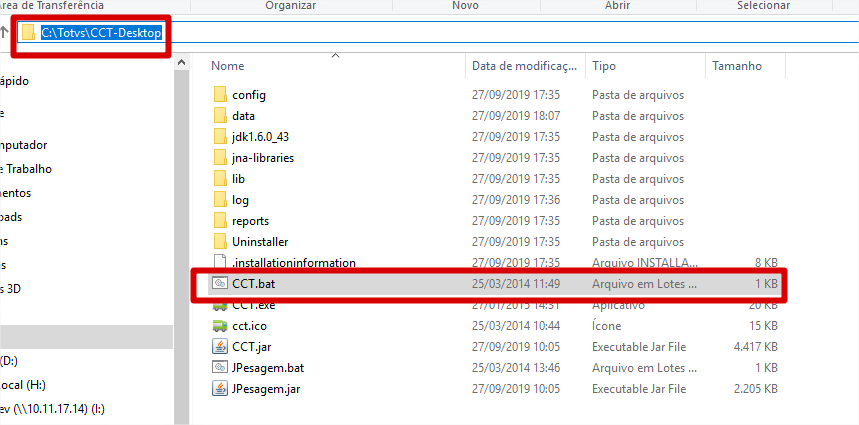
Task: Click the 'Ícone' type of cct.ico
Action: (x=606, y=326)
